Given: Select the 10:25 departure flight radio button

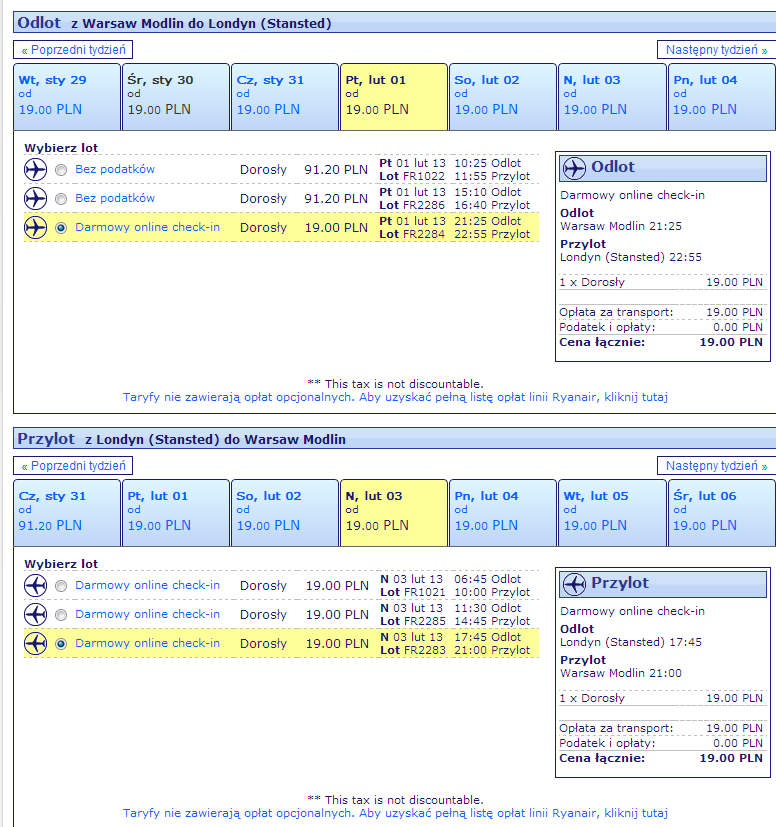Looking at the screenshot, I should [61, 170].
